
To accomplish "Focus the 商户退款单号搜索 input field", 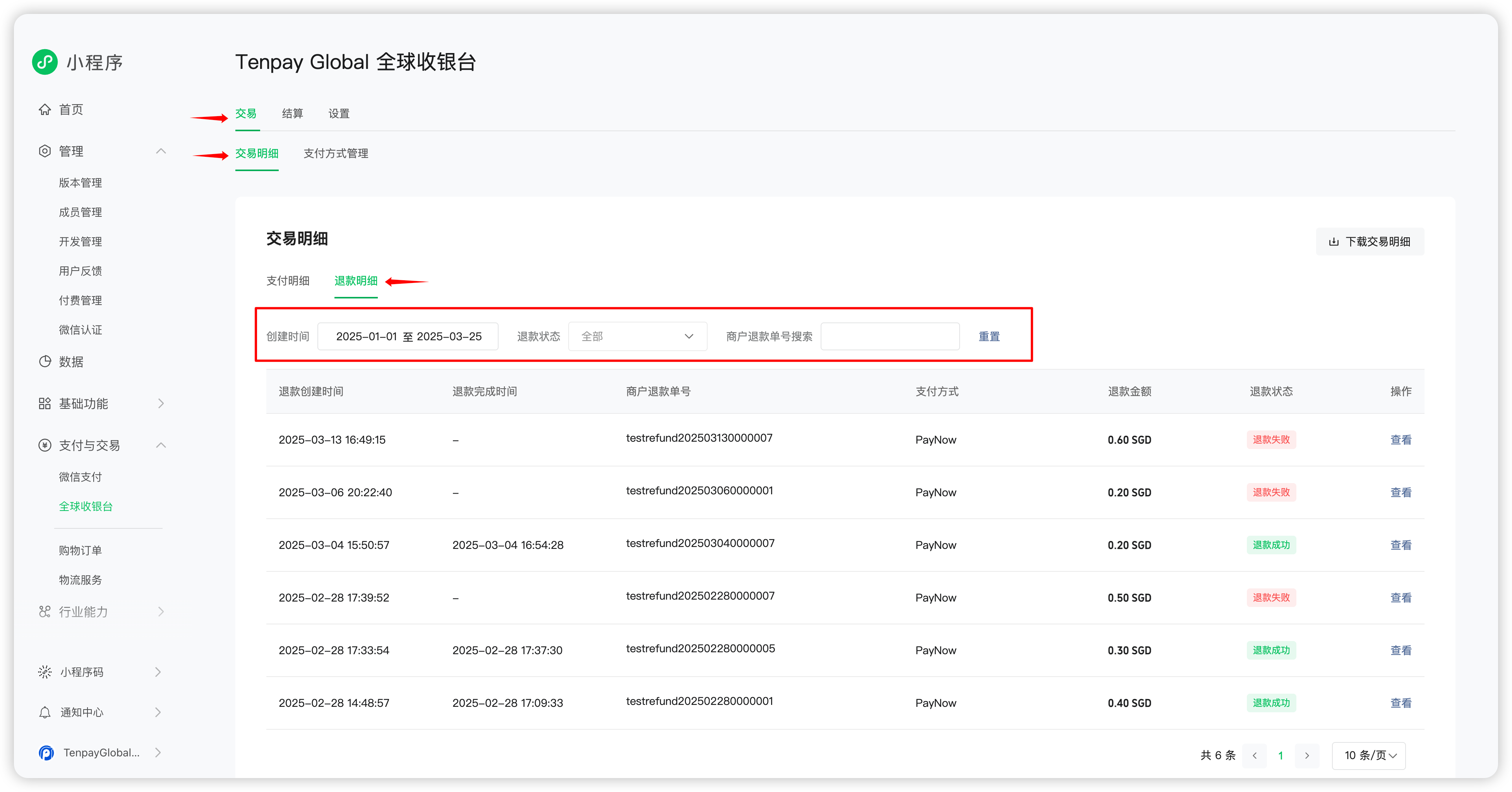I will coord(890,336).
